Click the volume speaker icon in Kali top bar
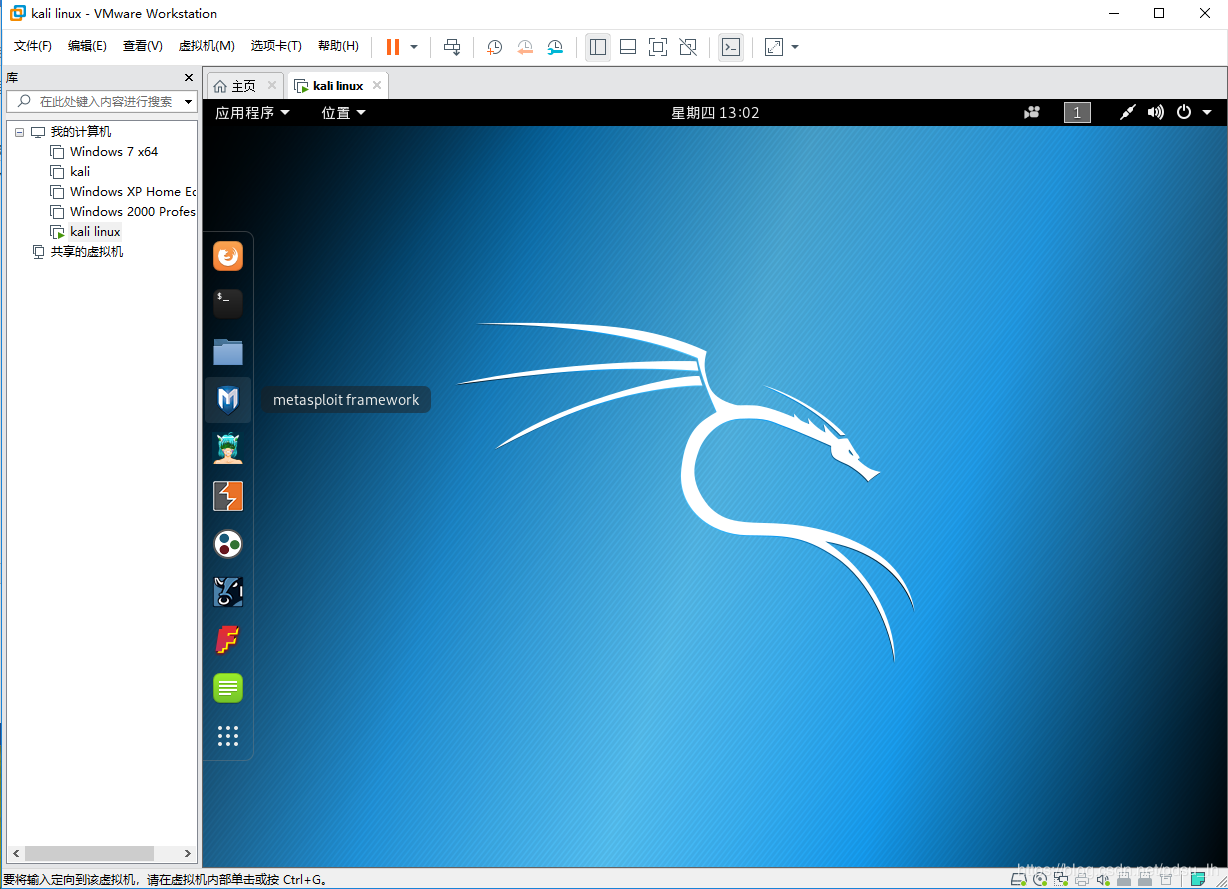1228x889 pixels. click(1155, 113)
